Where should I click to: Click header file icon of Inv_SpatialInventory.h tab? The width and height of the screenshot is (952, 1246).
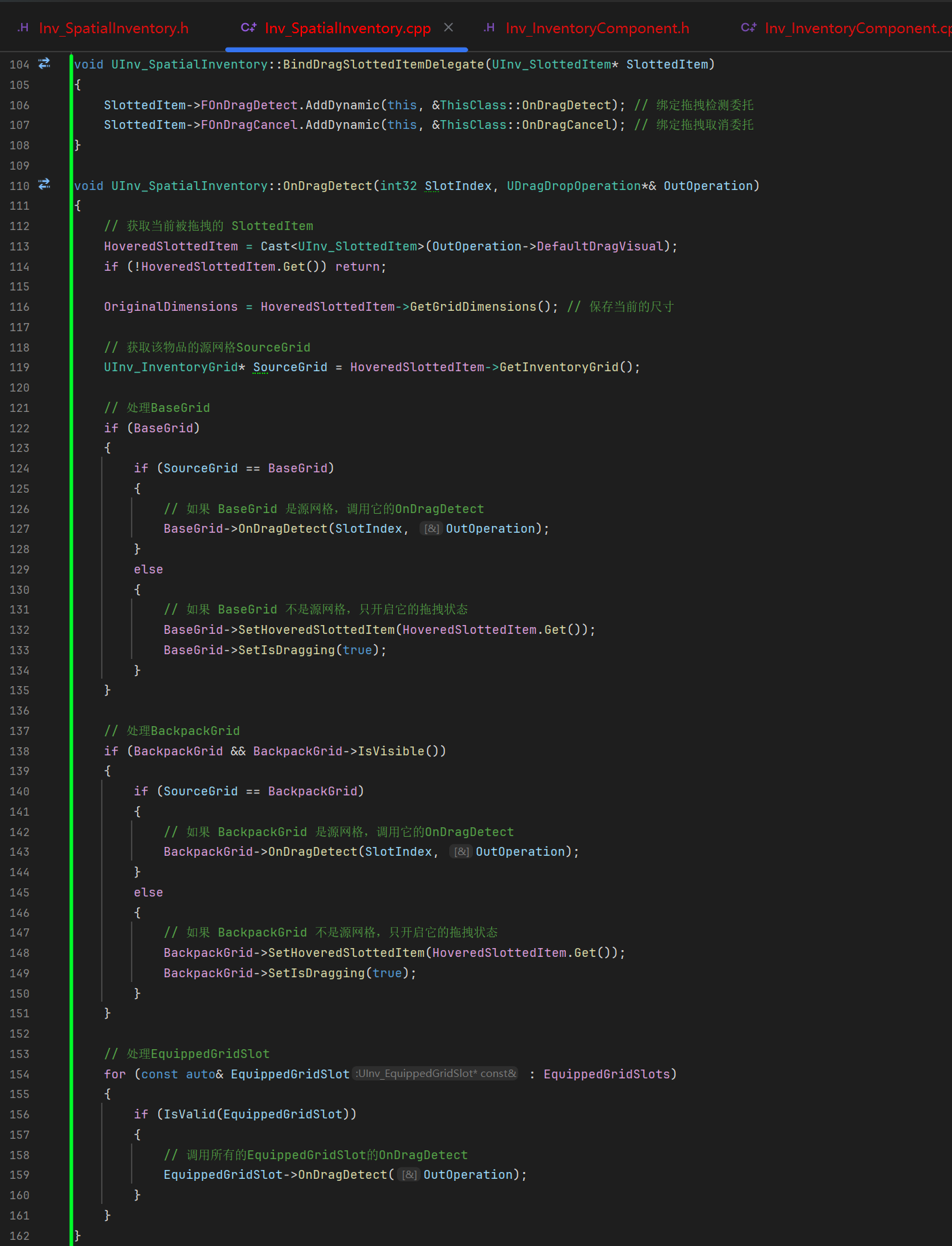pyautogui.click(x=23, y=28)
